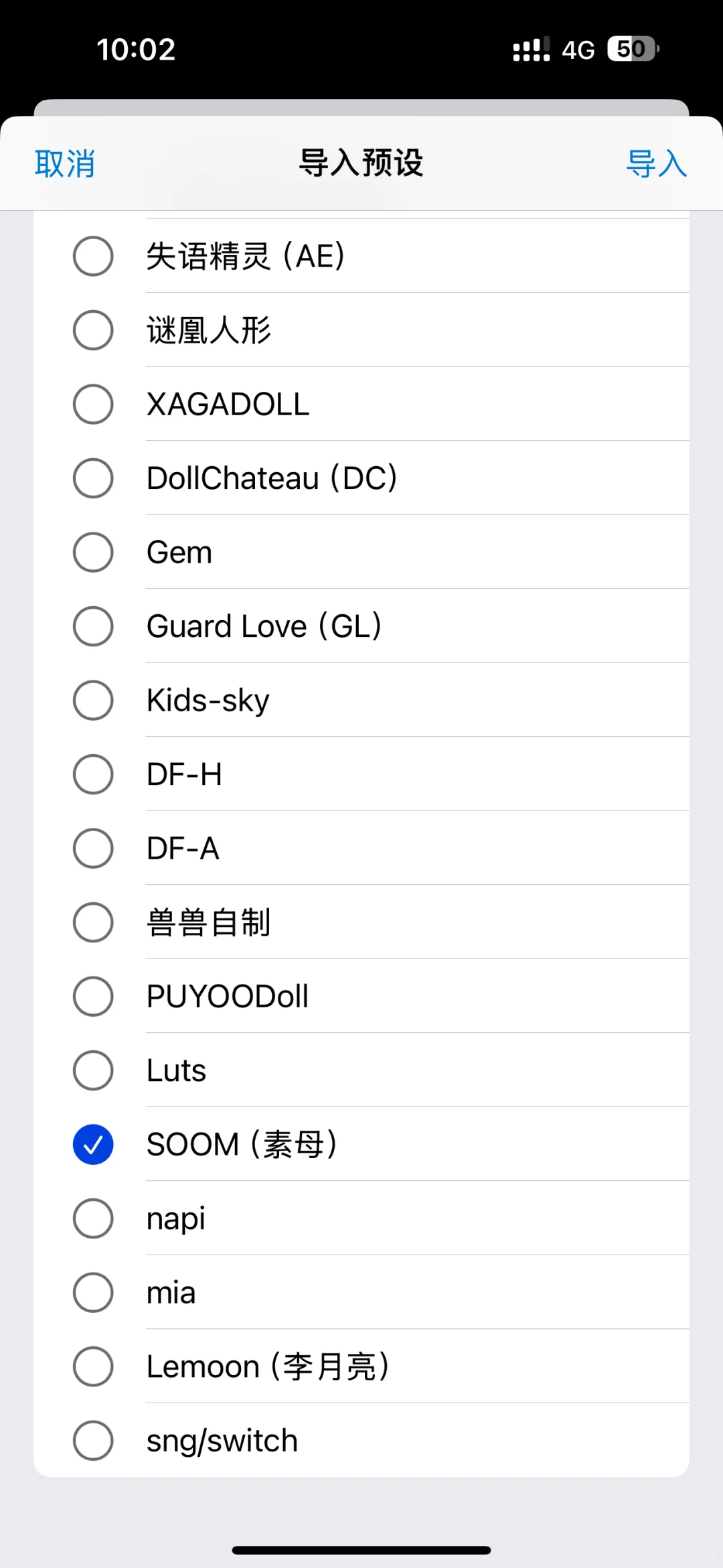Select the Gem preset circle
This screenshot has height=1568, width=723.
click(93, 552)
